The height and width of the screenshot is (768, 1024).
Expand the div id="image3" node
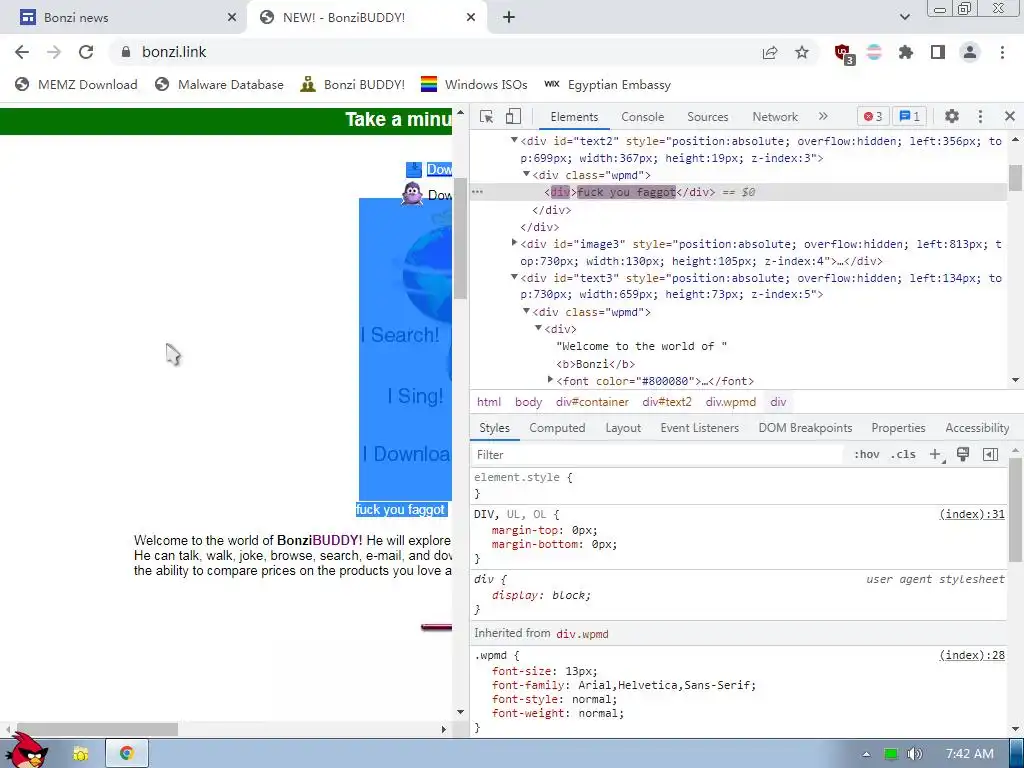point(515,243)
